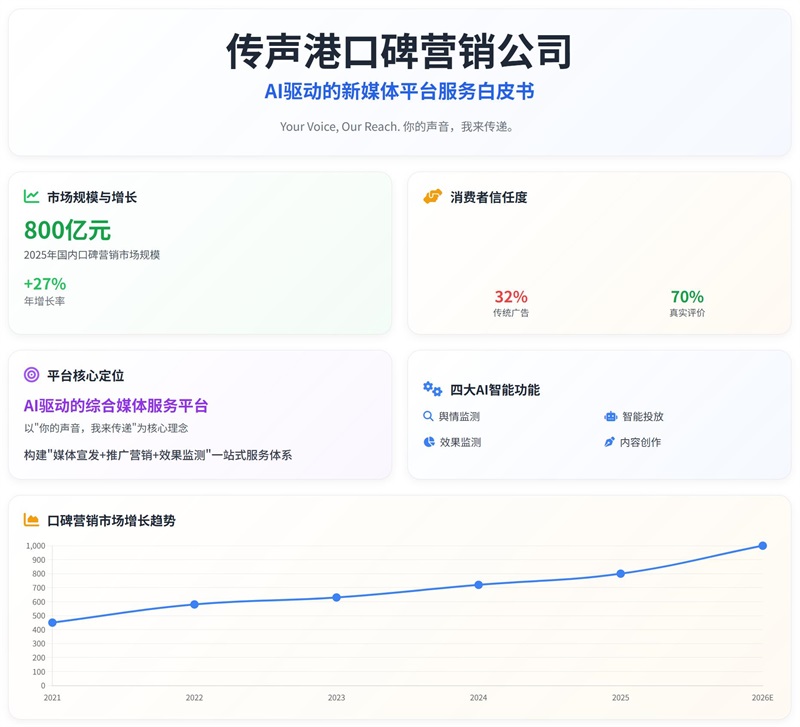Click the line chart icon beside 市场规模与增长
Viewport: 800px width, 727px height.
32,197
